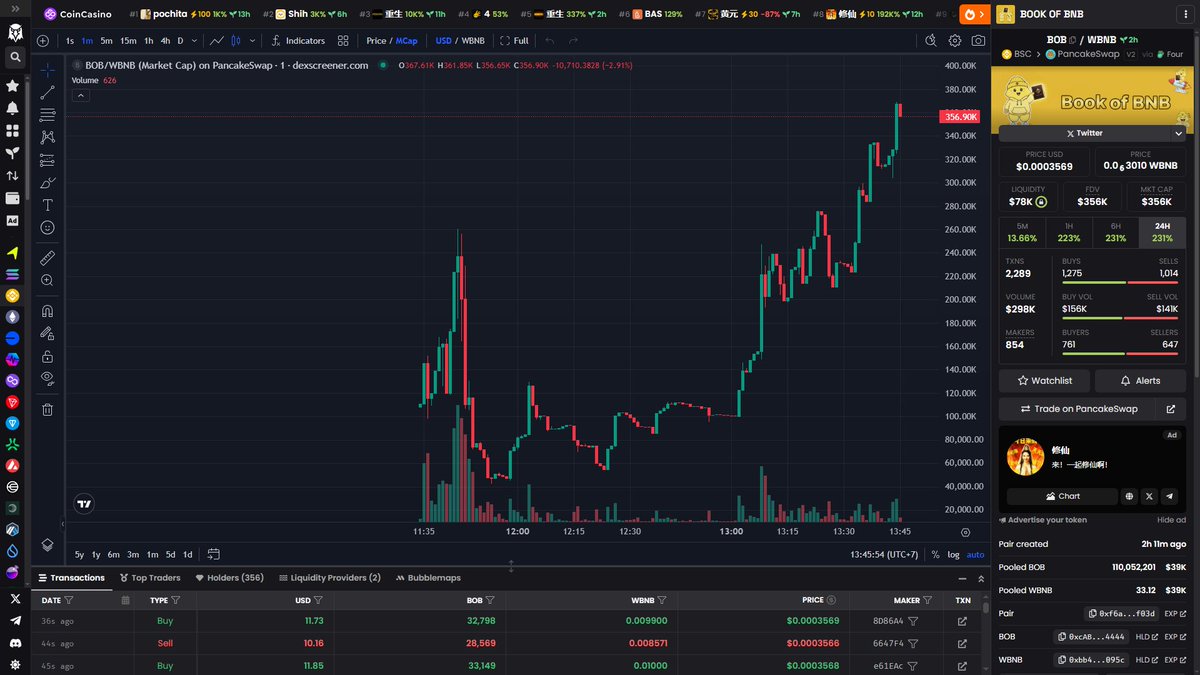Collapse the indicator legend chevron
The image size is (1200, 675).
(x=81, y=96)
